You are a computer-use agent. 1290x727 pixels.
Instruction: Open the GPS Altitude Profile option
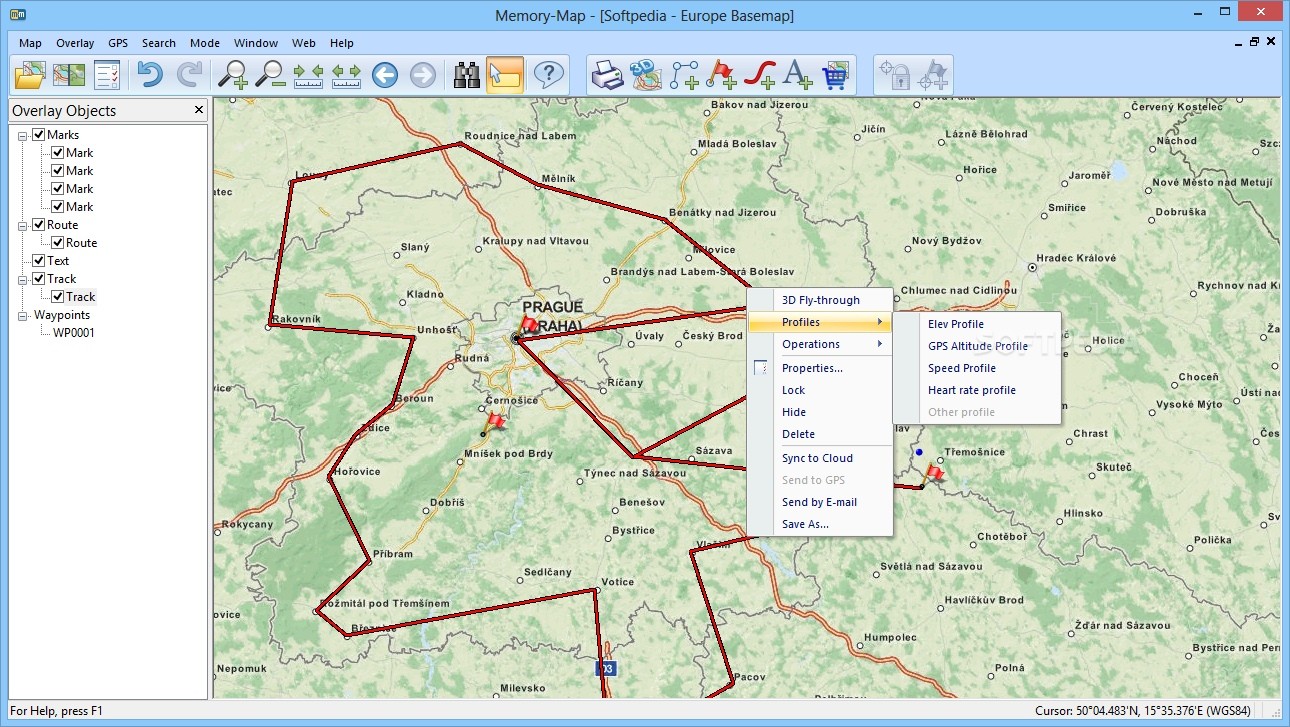point(977,346)
